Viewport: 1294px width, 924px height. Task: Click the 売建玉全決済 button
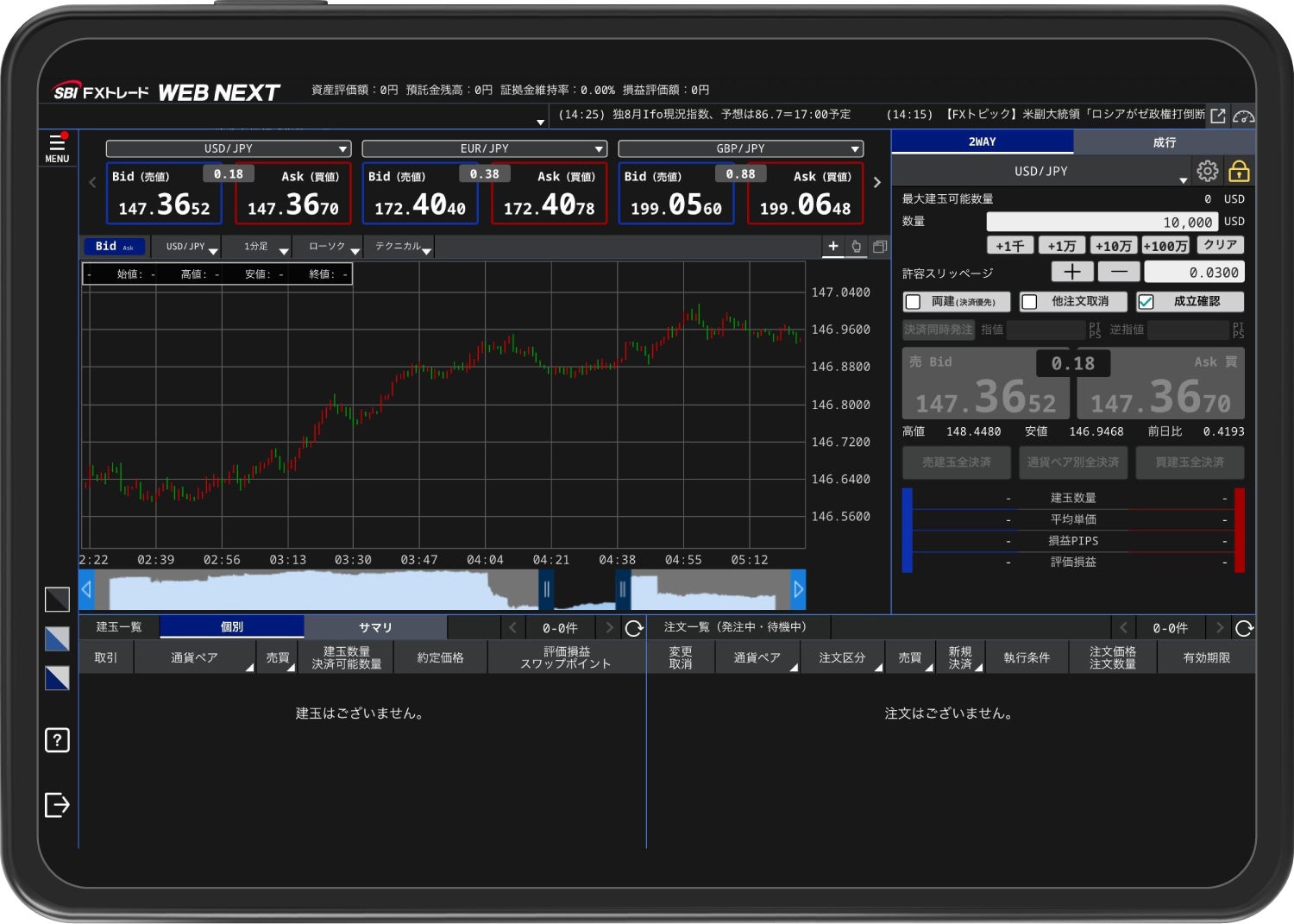(x=957, y=462)
